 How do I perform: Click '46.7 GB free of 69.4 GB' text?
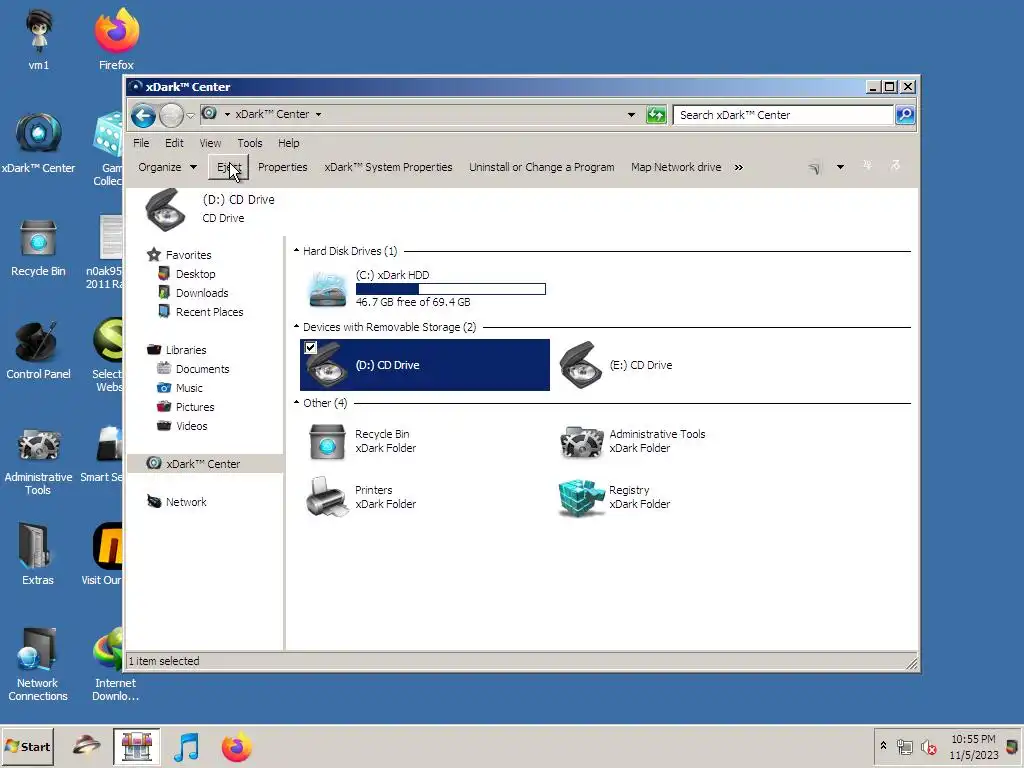coord(413,302)
